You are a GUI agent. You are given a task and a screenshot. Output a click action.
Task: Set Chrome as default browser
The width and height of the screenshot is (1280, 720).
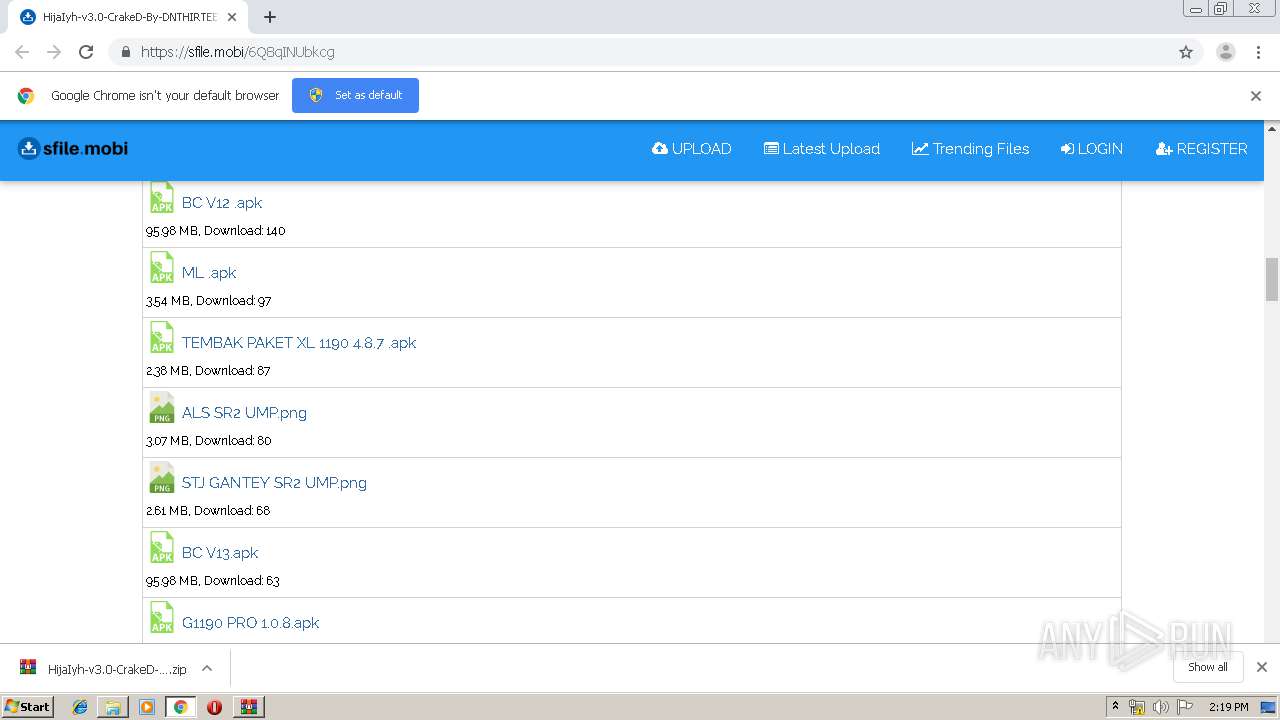tap(355, 95)
